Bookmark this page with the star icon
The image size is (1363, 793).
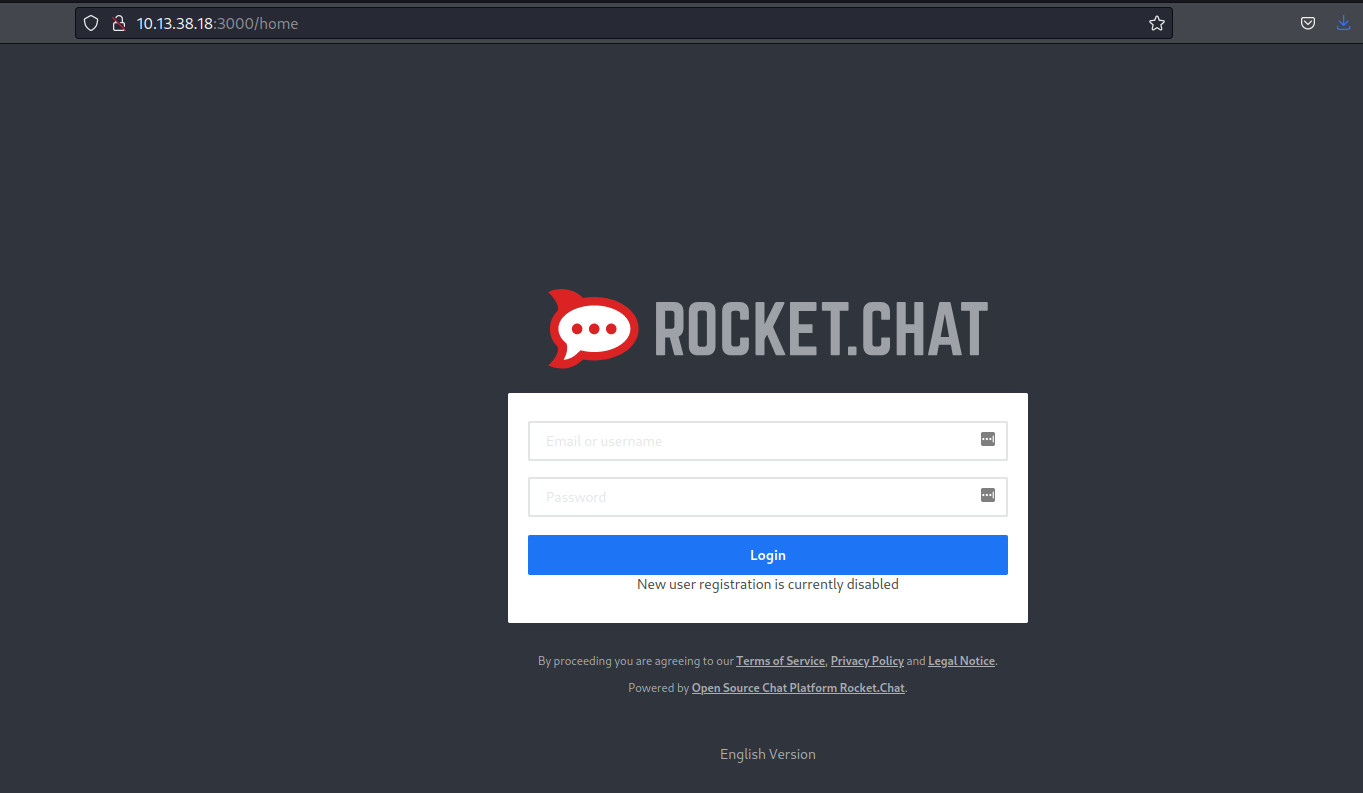[x=1157, y=23]
